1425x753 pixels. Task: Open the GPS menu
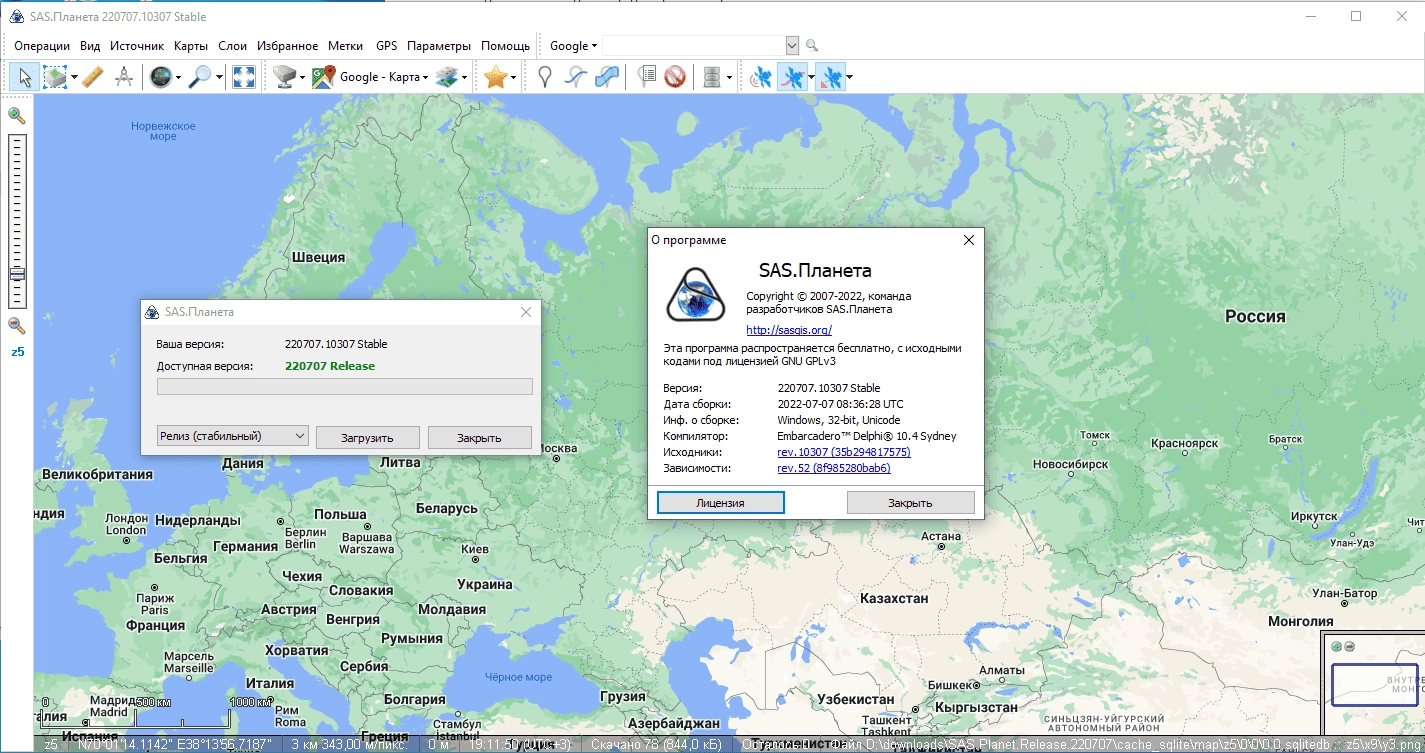386,46
